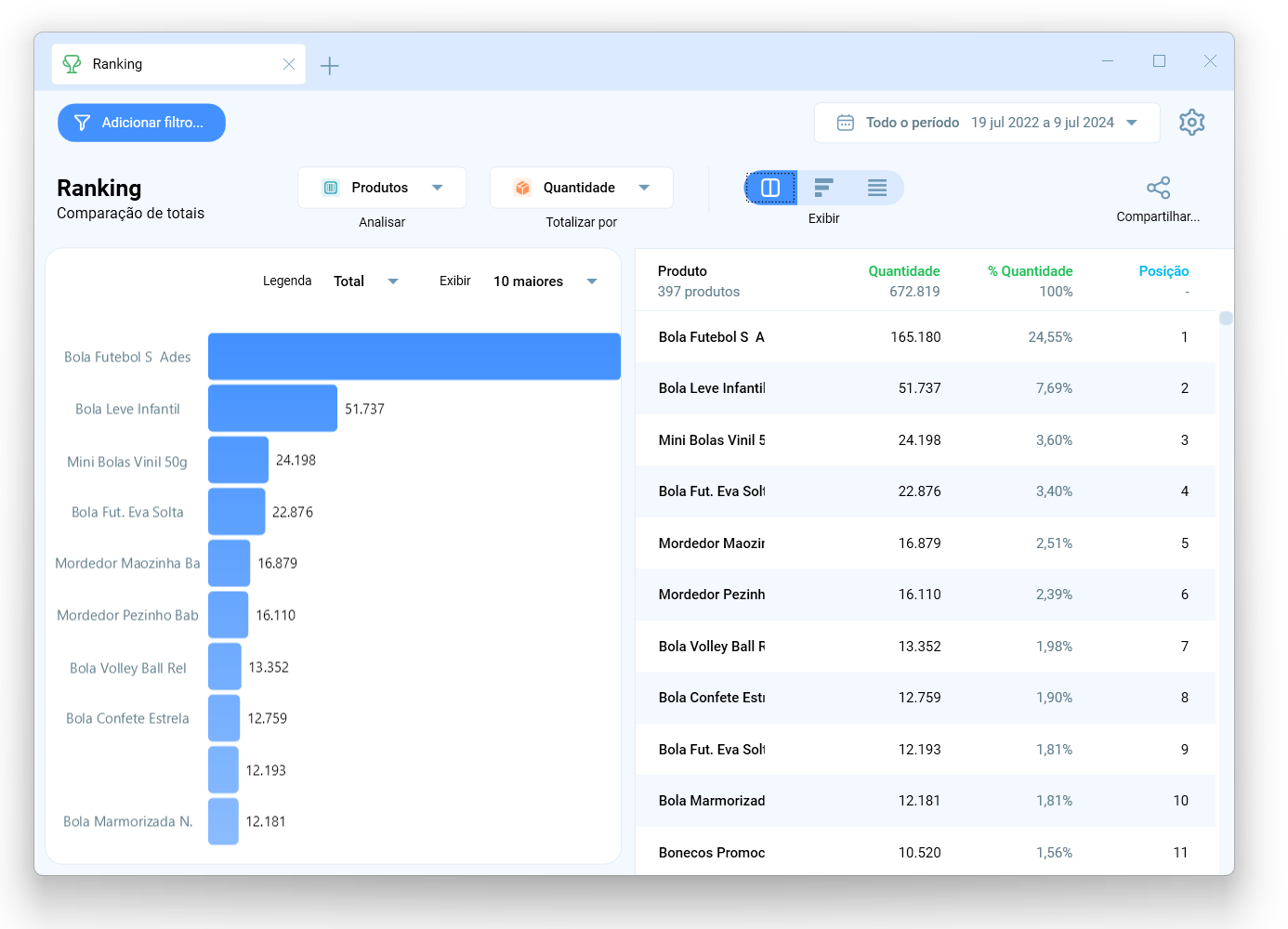Select table row Bola Volley Ball
The height and width of the screenshot is (929, 1288).
coord(926,647)
